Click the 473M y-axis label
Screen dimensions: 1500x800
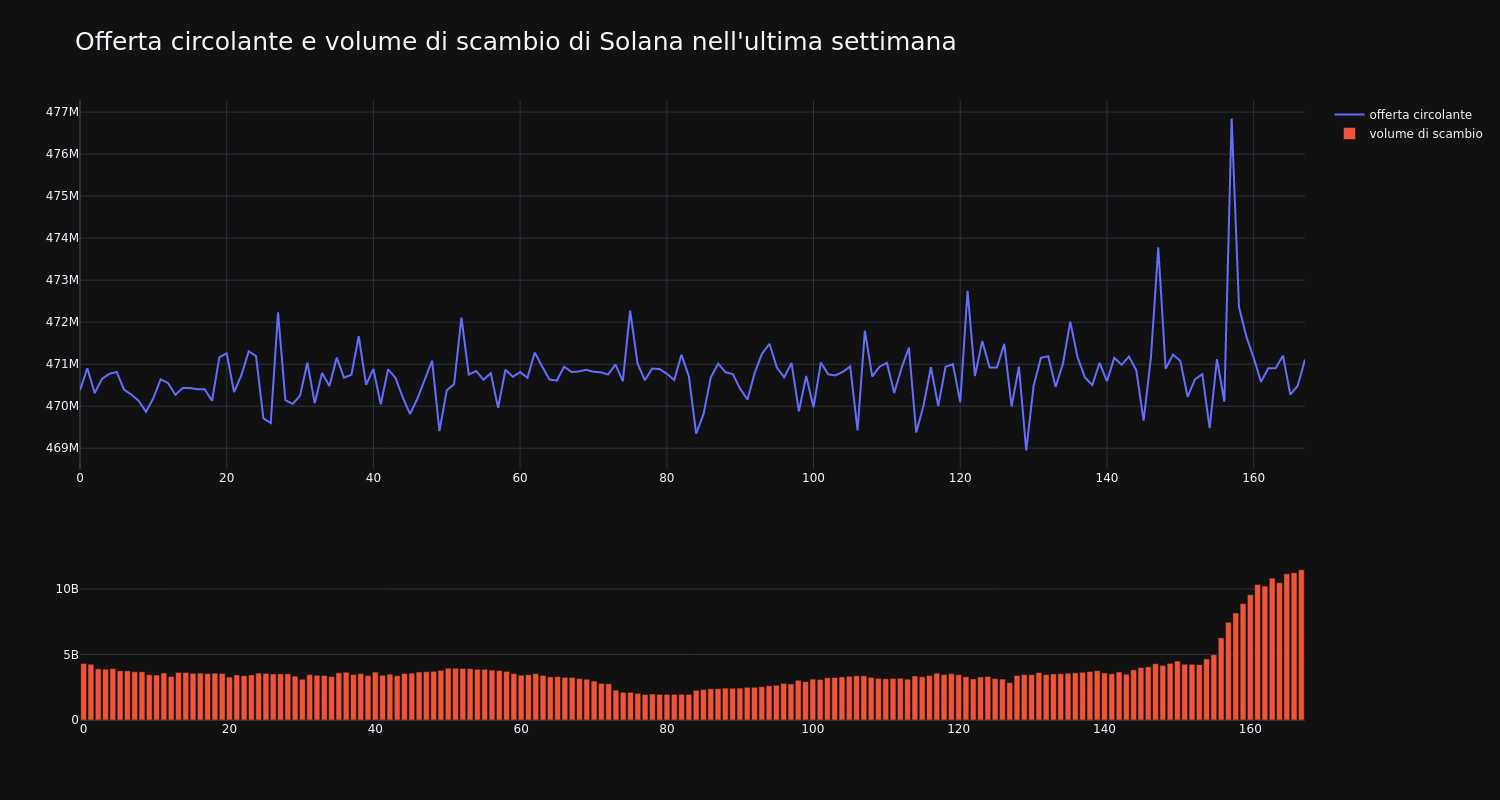62,280
